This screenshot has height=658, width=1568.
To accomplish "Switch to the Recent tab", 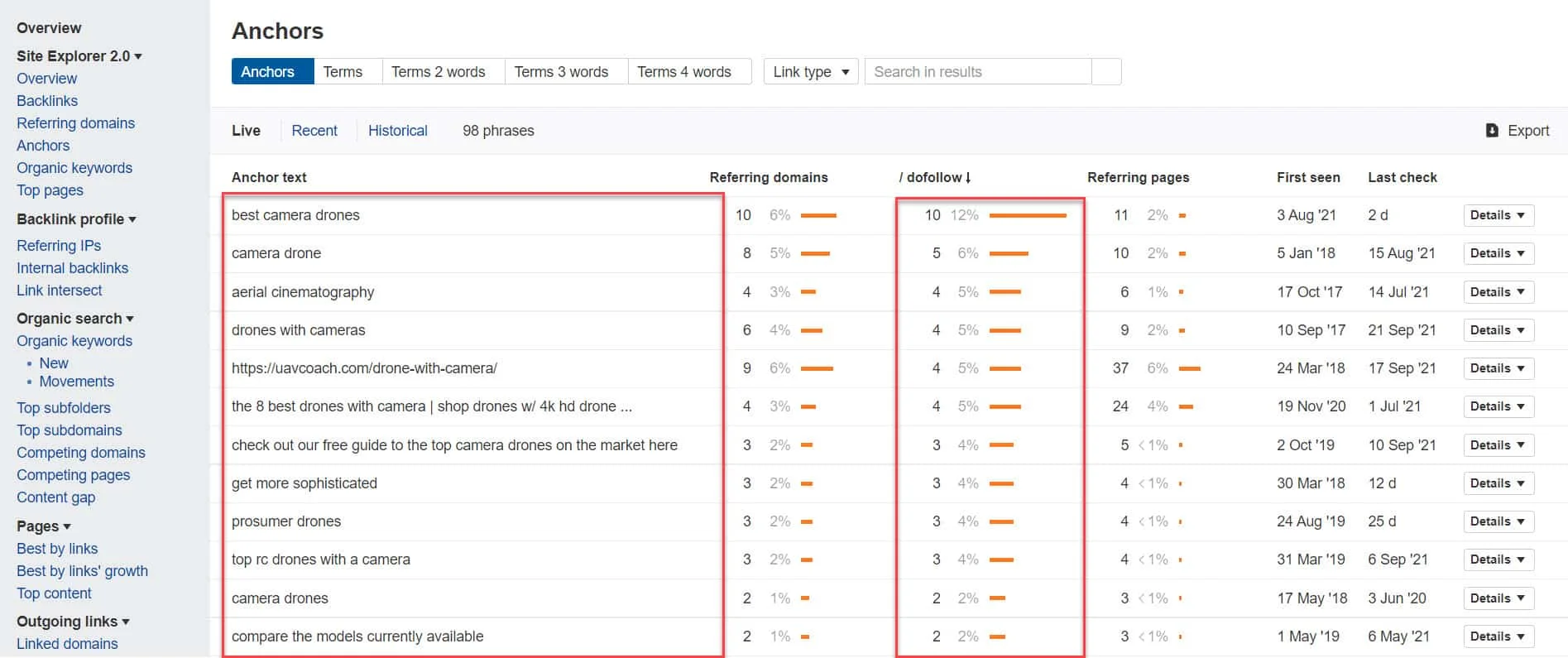I will coord(314,131).
